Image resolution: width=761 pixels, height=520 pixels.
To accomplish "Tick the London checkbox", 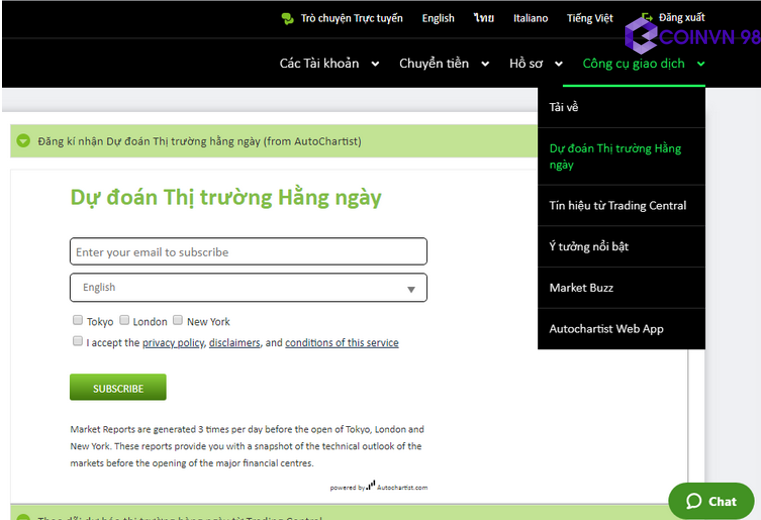I will (x=125, y=321).
